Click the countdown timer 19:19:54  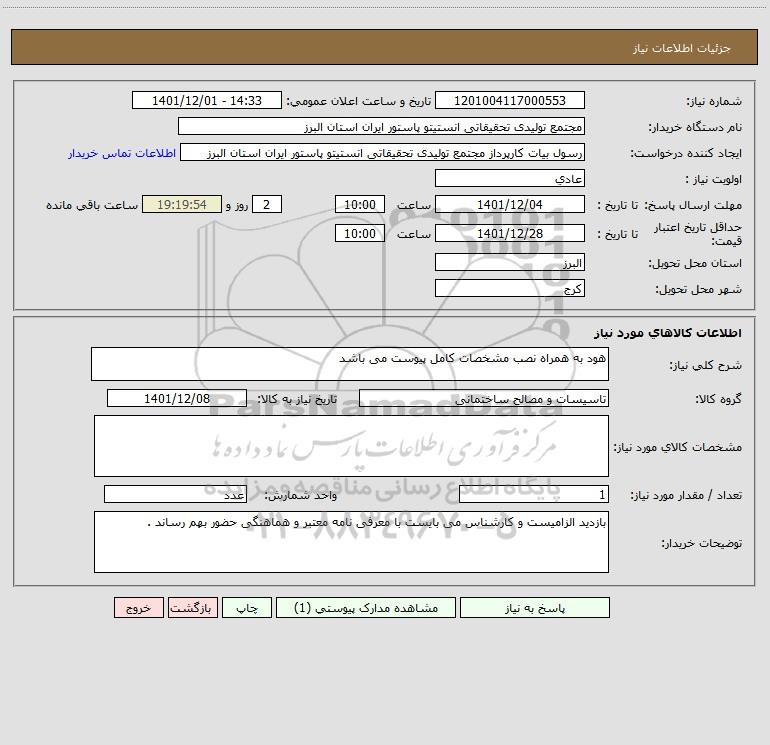point(182,204)
